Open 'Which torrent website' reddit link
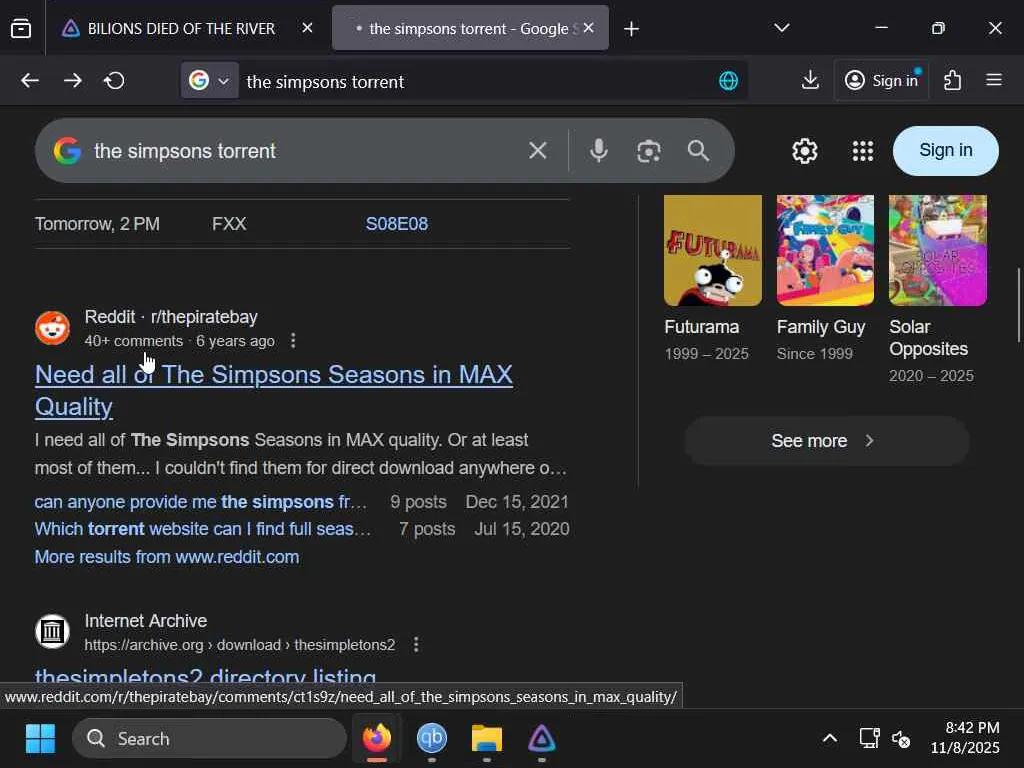The width and height of the screenshot is (1024, 768). click(x=202, y=528)
